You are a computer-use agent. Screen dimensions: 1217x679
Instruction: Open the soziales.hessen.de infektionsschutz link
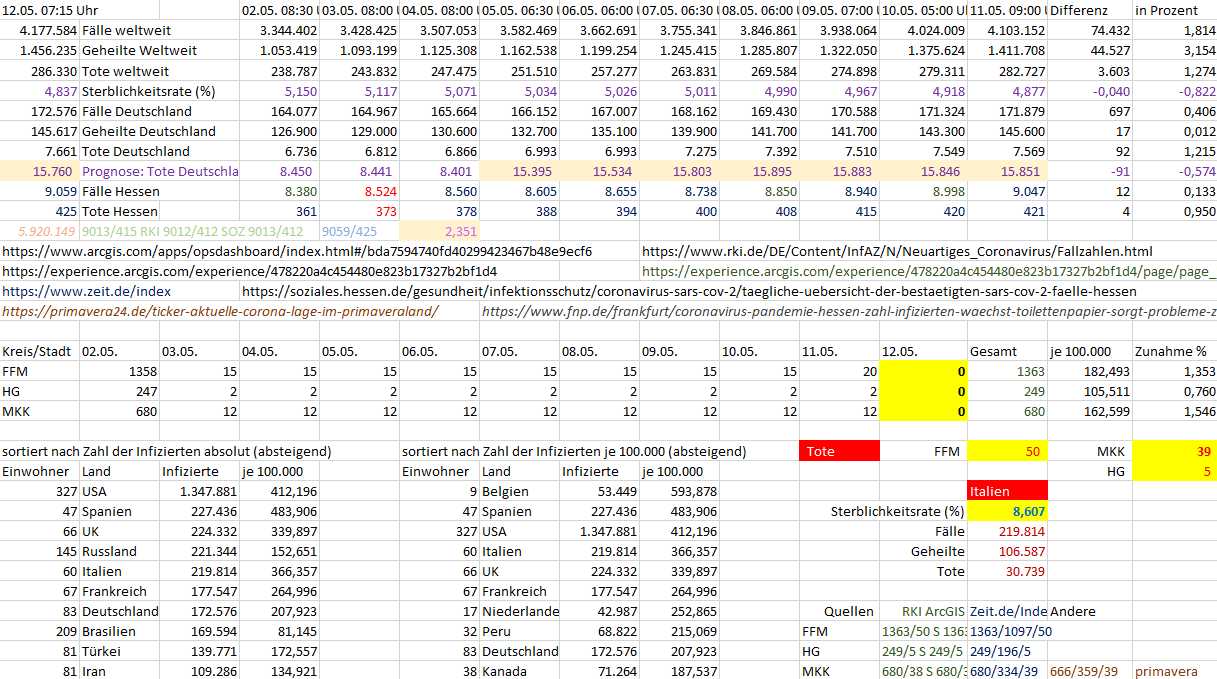[689, 291]
